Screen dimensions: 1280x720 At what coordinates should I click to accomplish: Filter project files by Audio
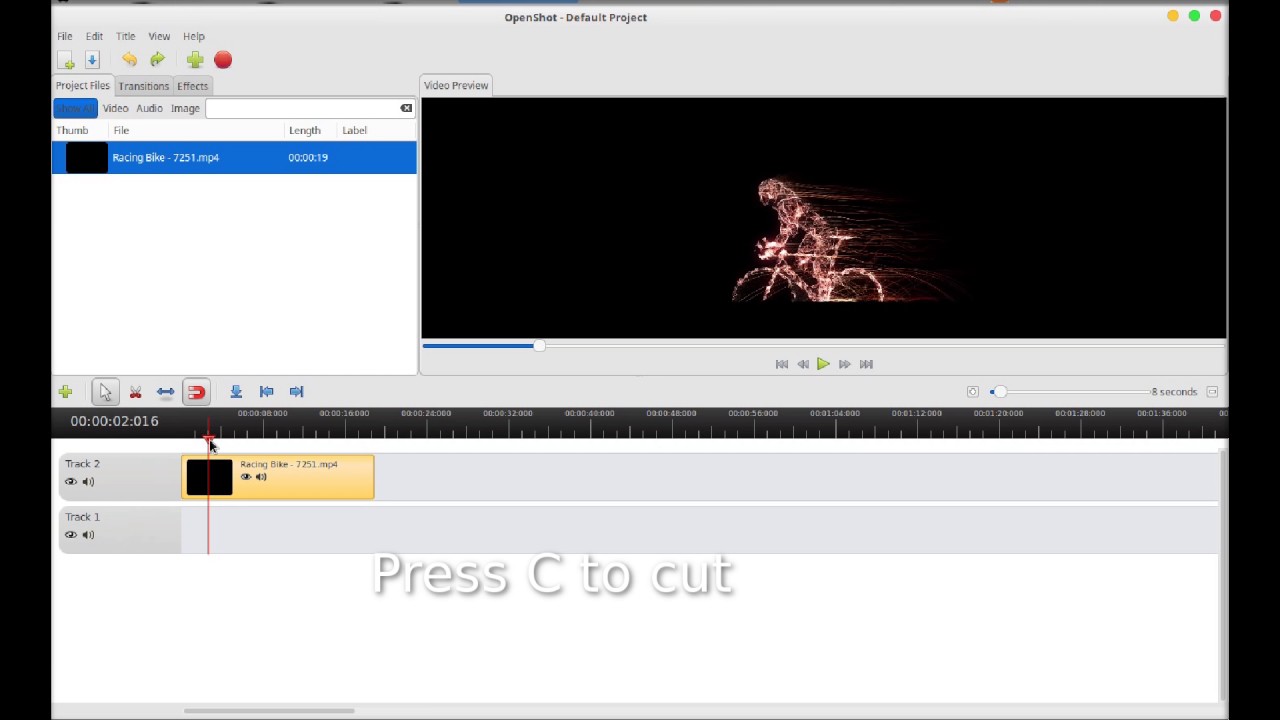click(149, 108)
